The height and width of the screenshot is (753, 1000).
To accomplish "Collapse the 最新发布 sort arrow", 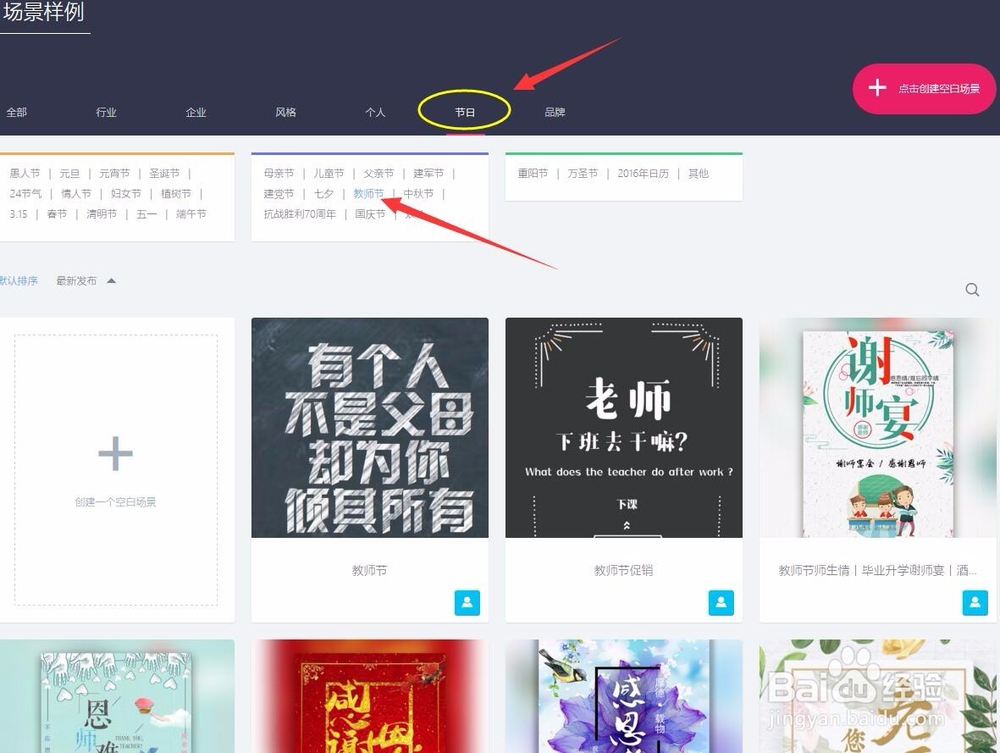I will (x=110, y=281).
